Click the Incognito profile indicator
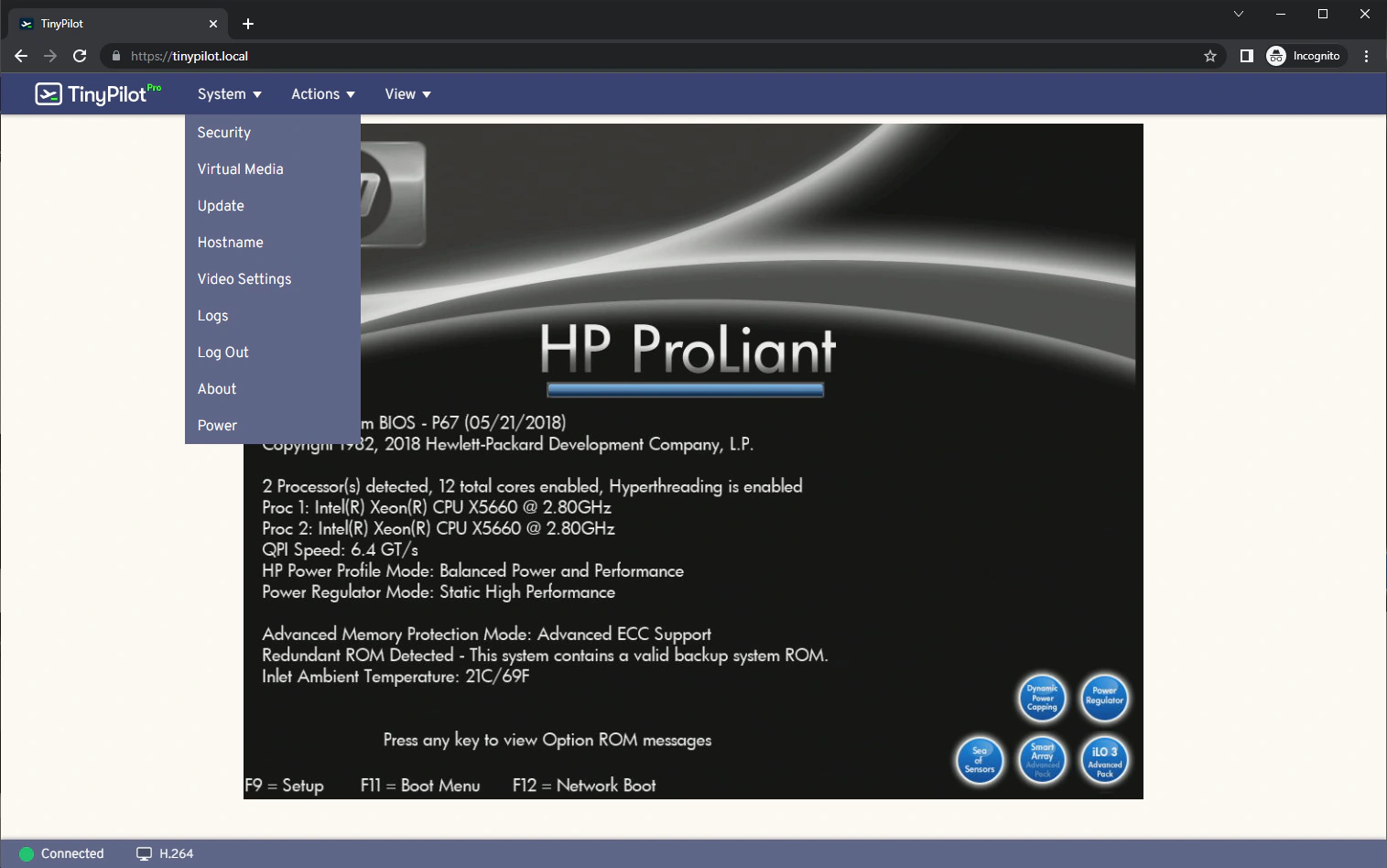This screenshot has width=1387, height=868. point(1305,56)
